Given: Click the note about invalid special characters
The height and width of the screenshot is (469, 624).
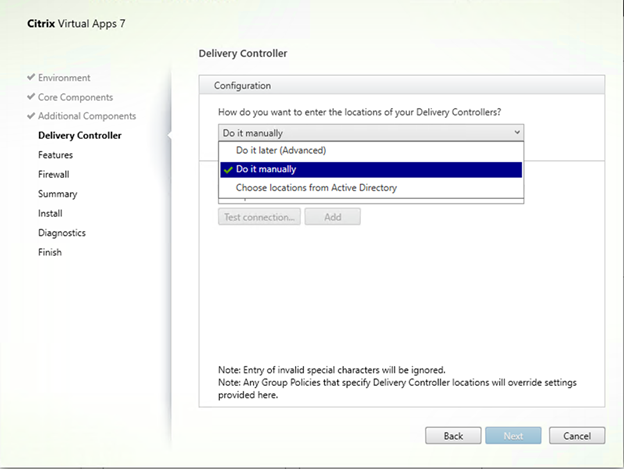Looking at the screenshot, I should (x=332, y=370).
